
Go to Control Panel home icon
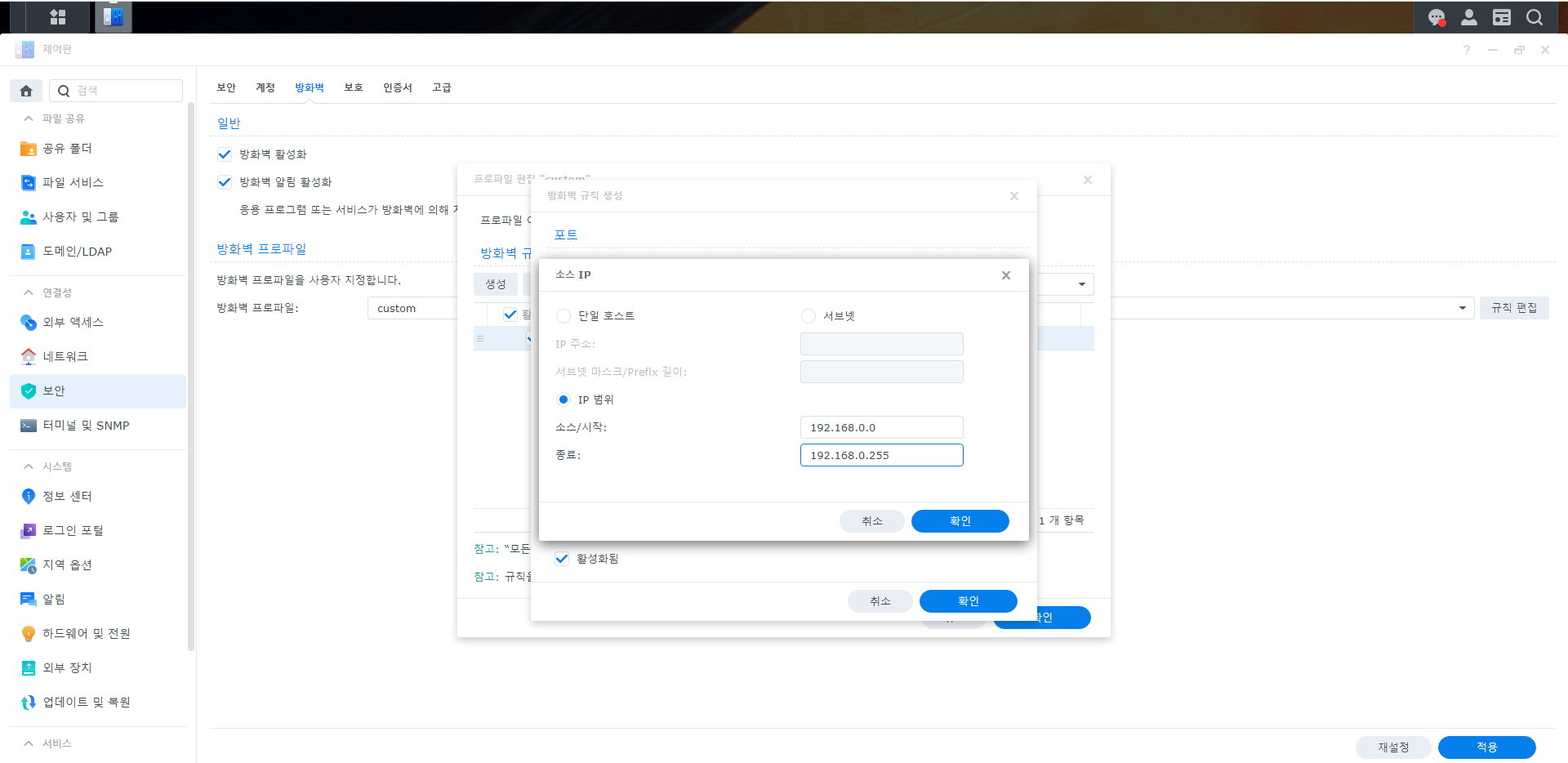[x=26, y=91]
